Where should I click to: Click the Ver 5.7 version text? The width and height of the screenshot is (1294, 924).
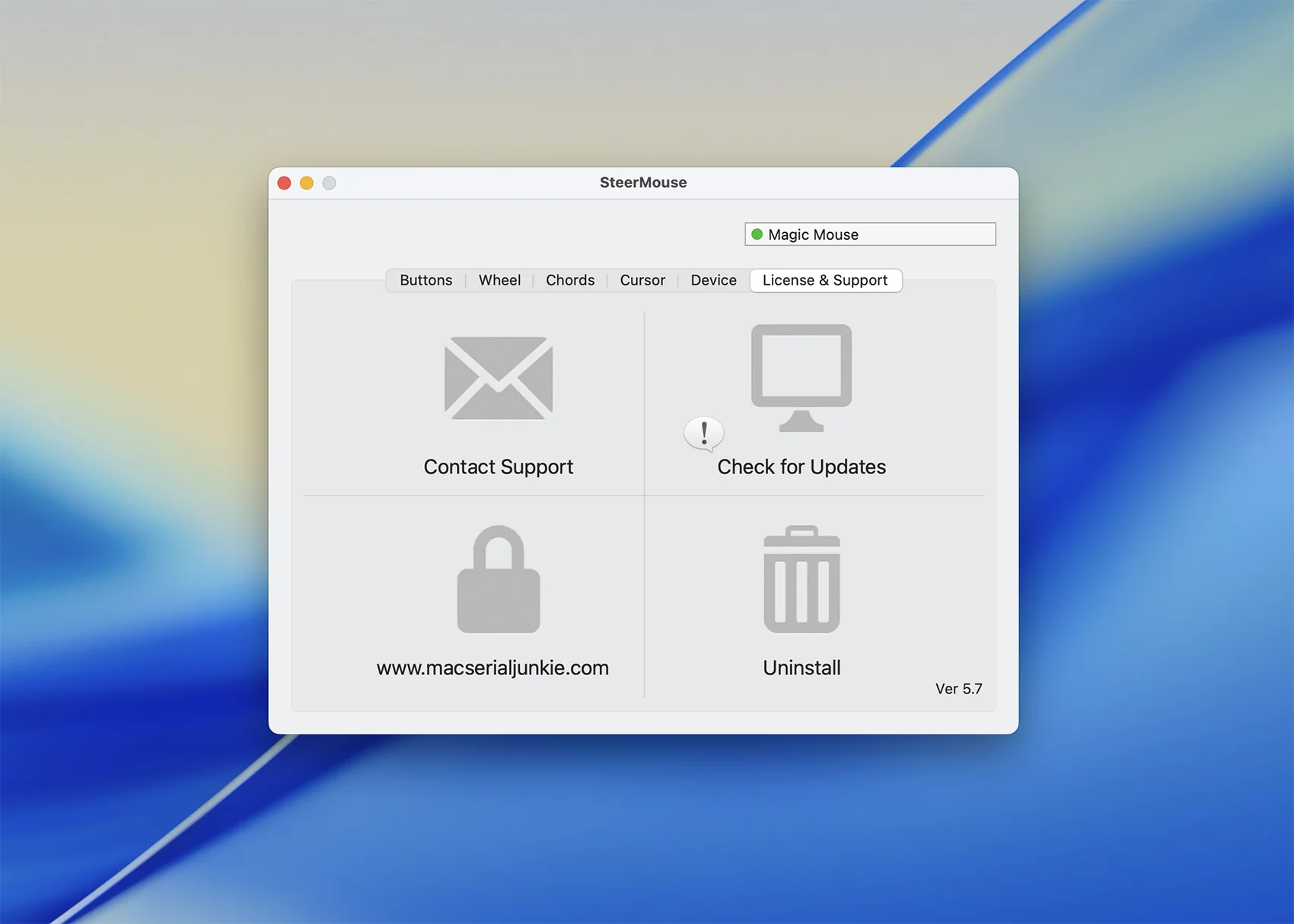(958, 689)
